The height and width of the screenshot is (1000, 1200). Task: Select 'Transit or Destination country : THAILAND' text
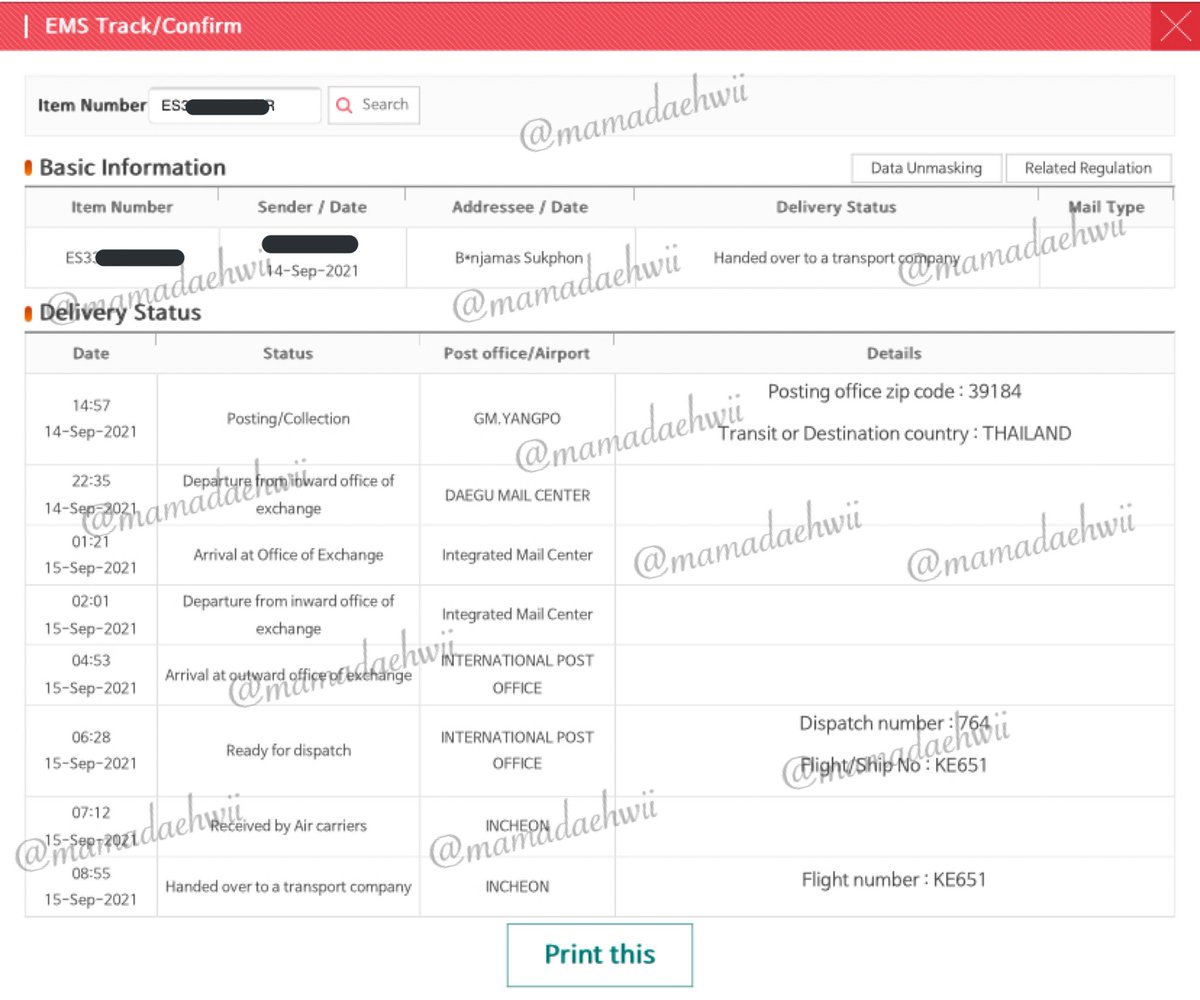coord(895,434)
